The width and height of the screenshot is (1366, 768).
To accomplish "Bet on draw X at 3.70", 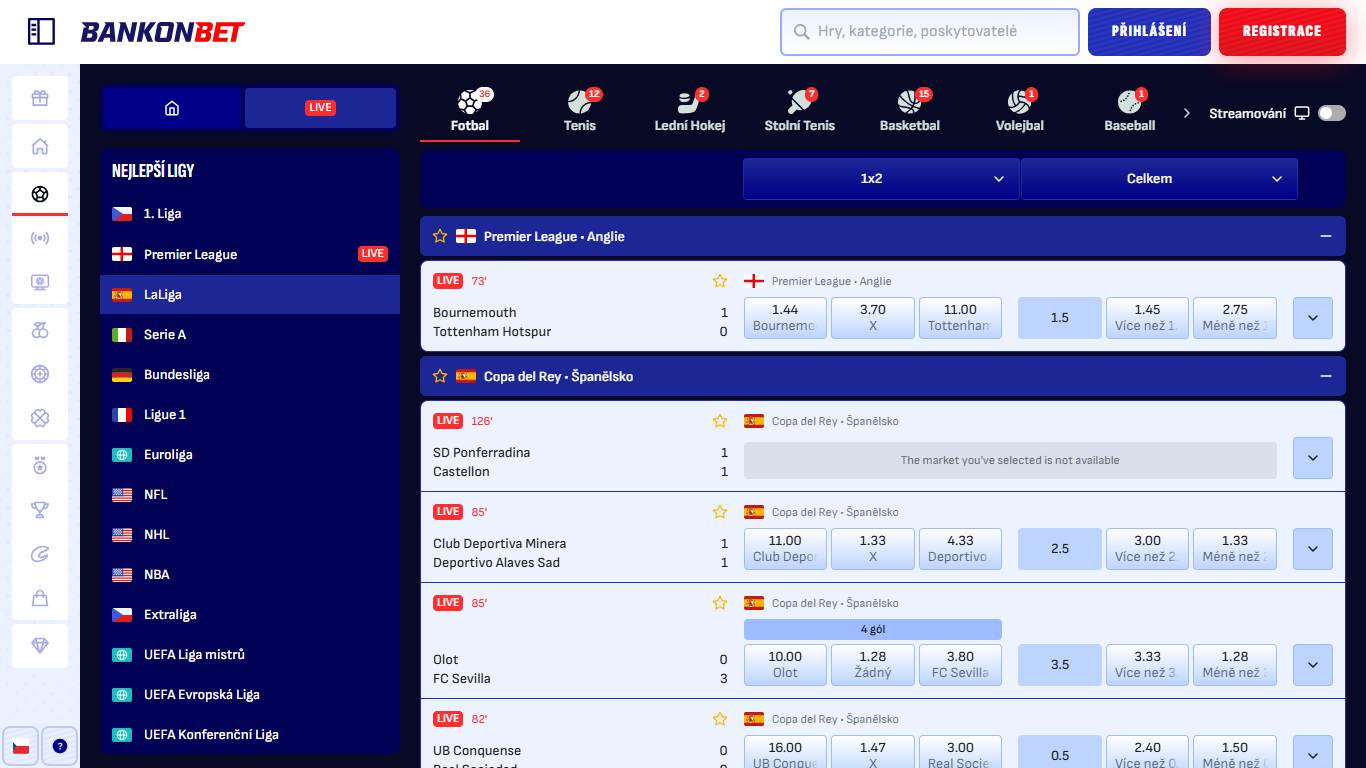I will coord(873,318).
